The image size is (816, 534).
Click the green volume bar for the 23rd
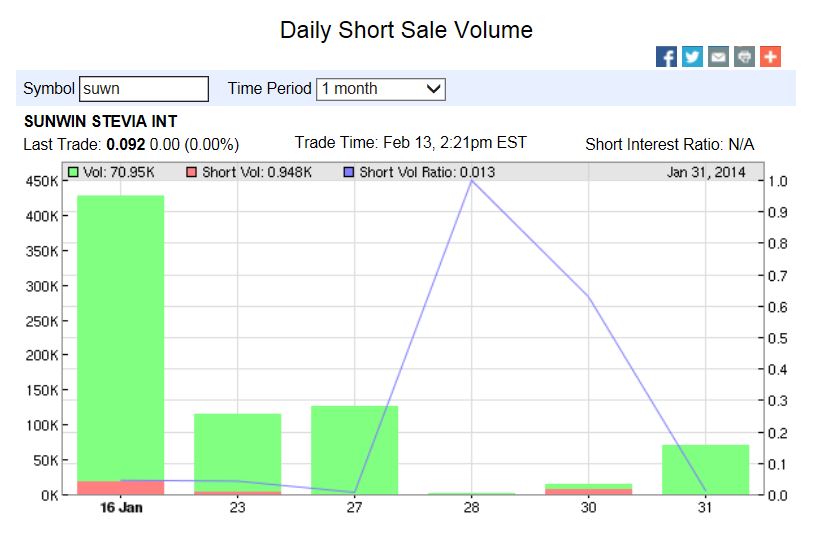pos(237,450)
